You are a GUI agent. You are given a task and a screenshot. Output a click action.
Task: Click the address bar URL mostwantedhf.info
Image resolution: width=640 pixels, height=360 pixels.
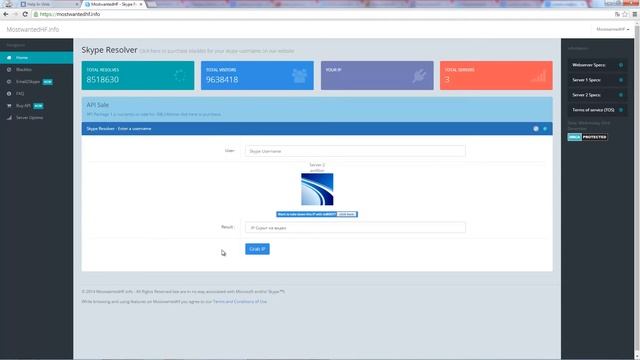pyautogui.click(x=70, y=14)
